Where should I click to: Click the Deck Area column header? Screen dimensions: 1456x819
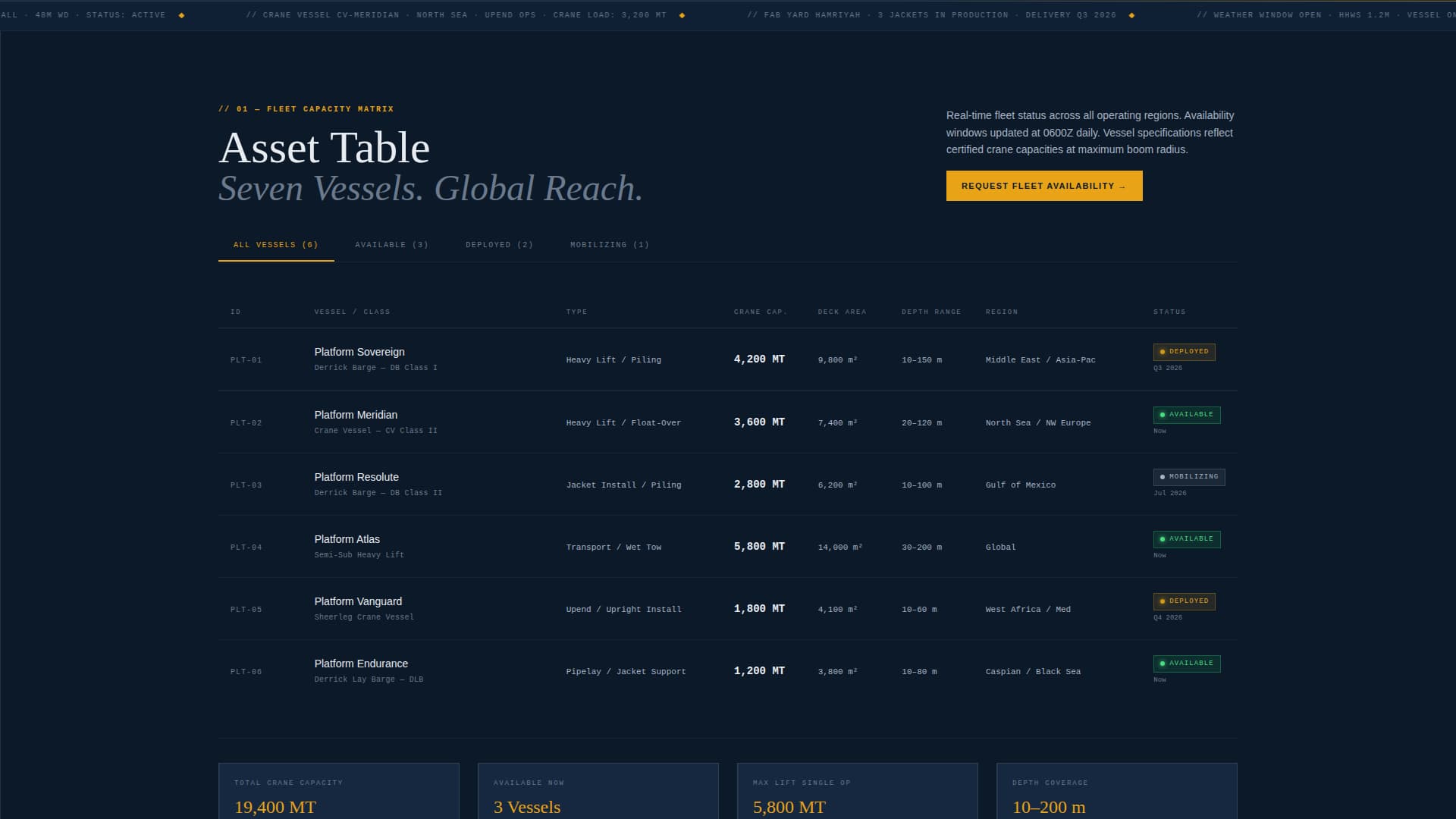click(841, 312)
